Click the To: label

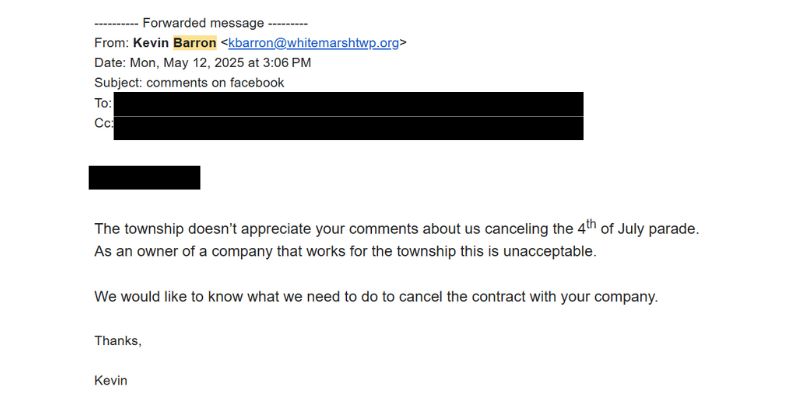(103, 104)
